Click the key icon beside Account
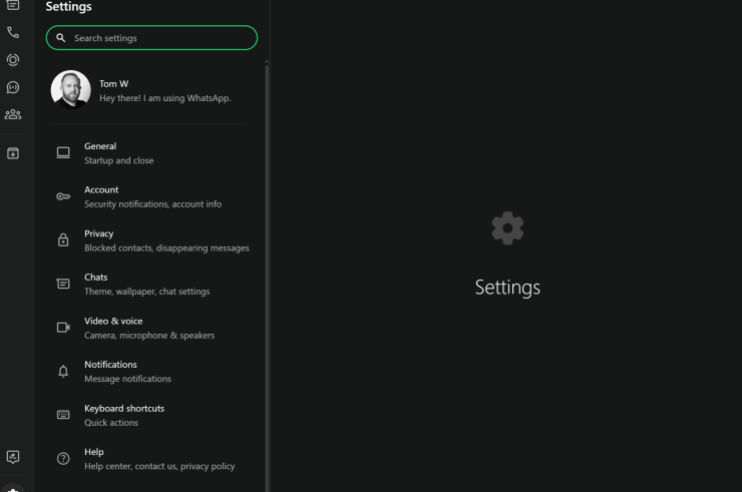 [63, 196]
